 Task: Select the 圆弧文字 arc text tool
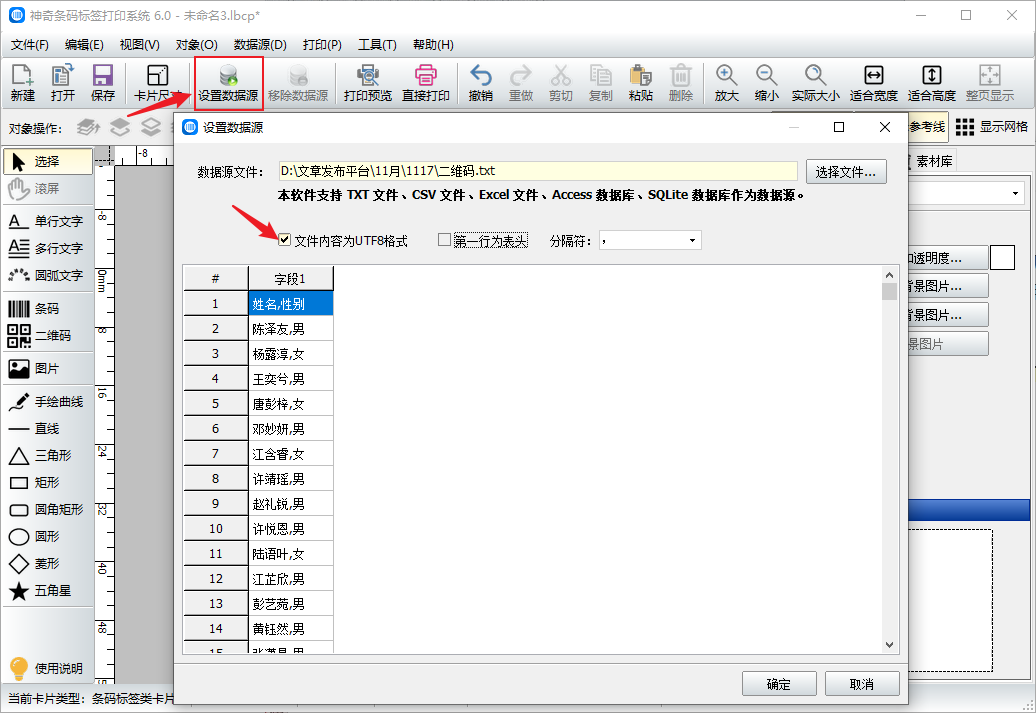pyautogui.click(x=48, y=276)
